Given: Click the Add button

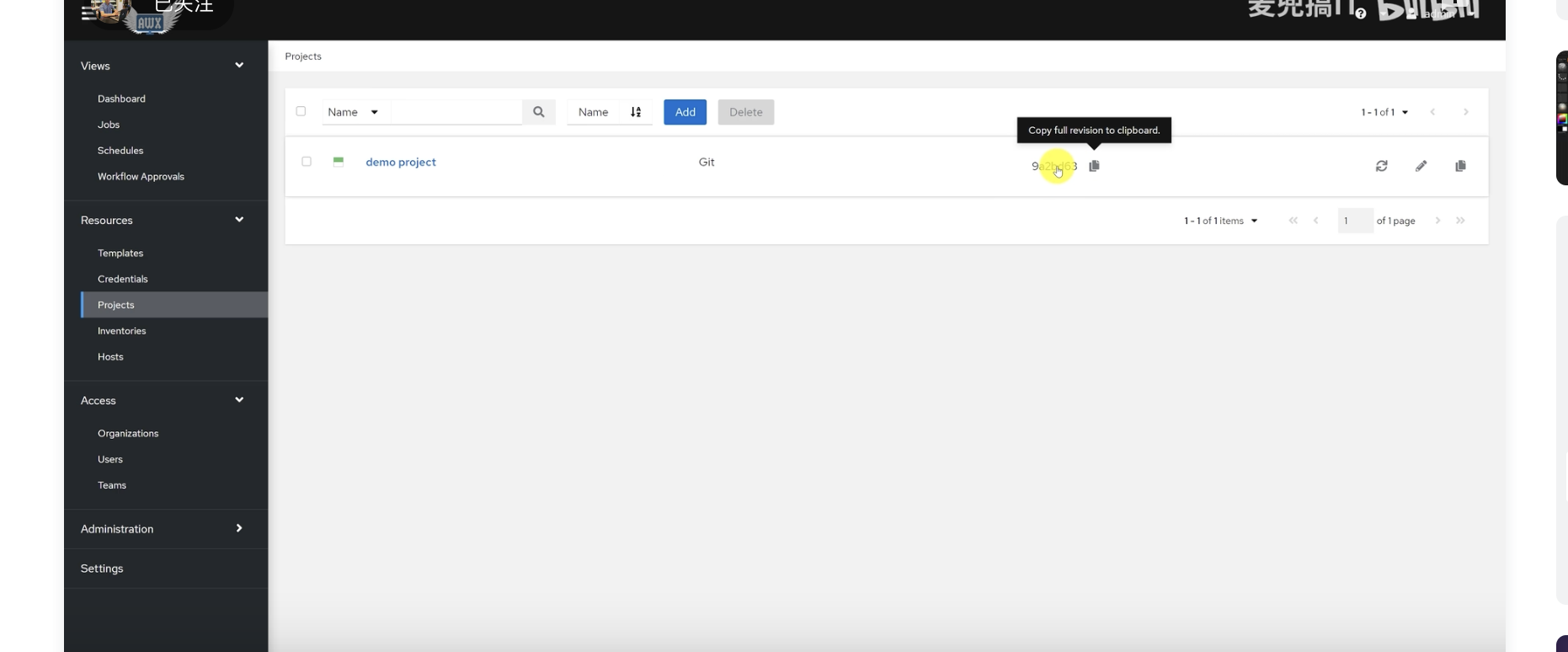Looking at the screenshot, I should 685,112.
